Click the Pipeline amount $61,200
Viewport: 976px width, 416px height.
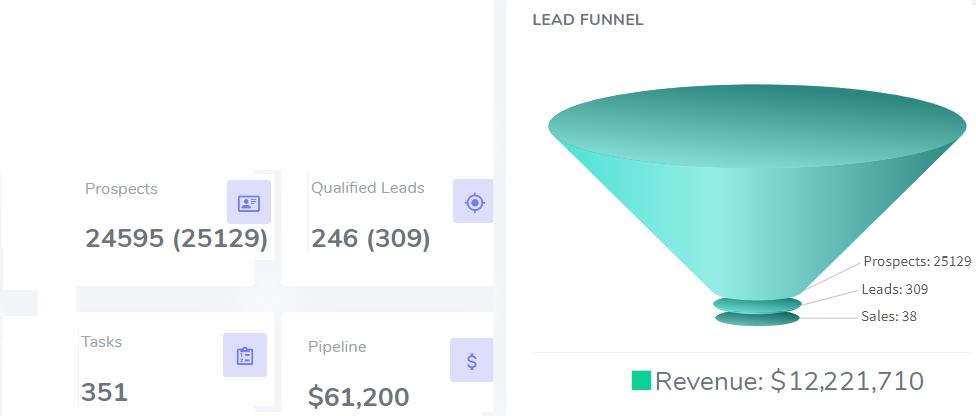point(358,397)
